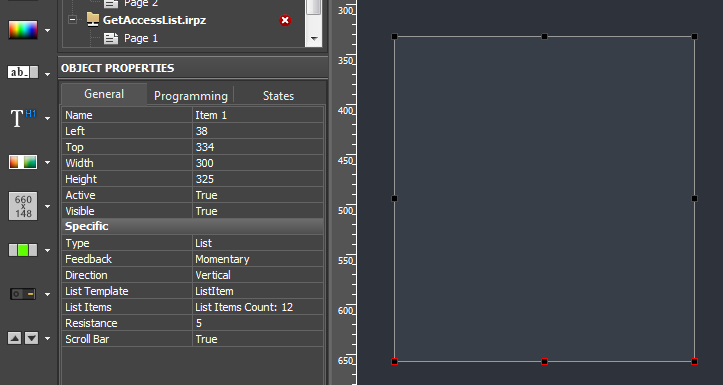Screen dimensions: 723x385
Task: Click the top-left resize handle of list
Action: [x=394, y=36]
